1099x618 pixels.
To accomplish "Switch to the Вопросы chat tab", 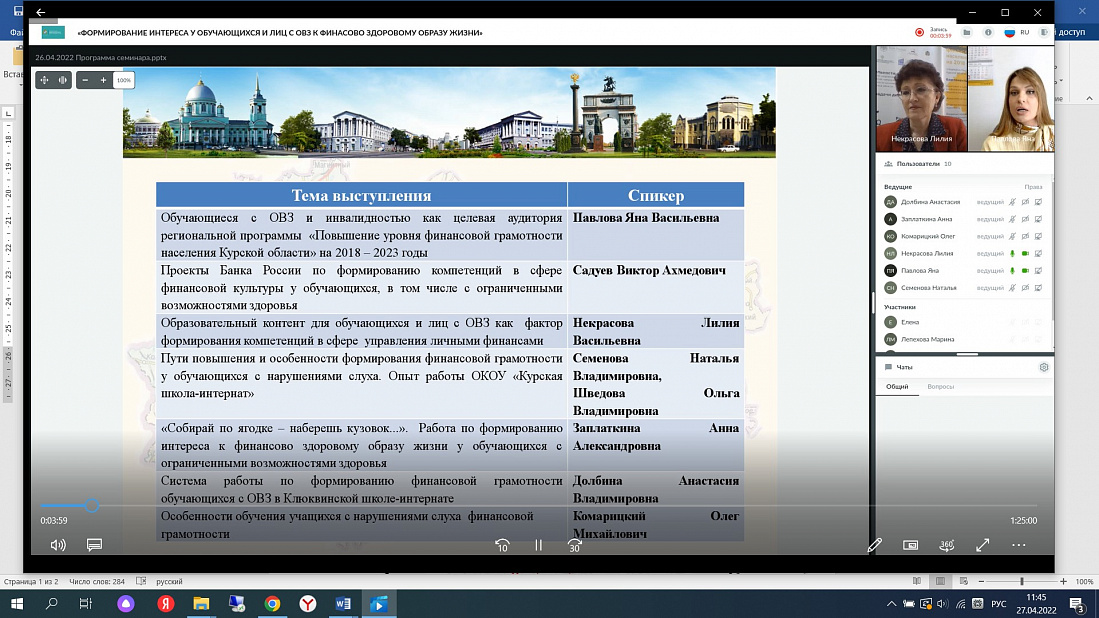I will [x=941, y=387].
